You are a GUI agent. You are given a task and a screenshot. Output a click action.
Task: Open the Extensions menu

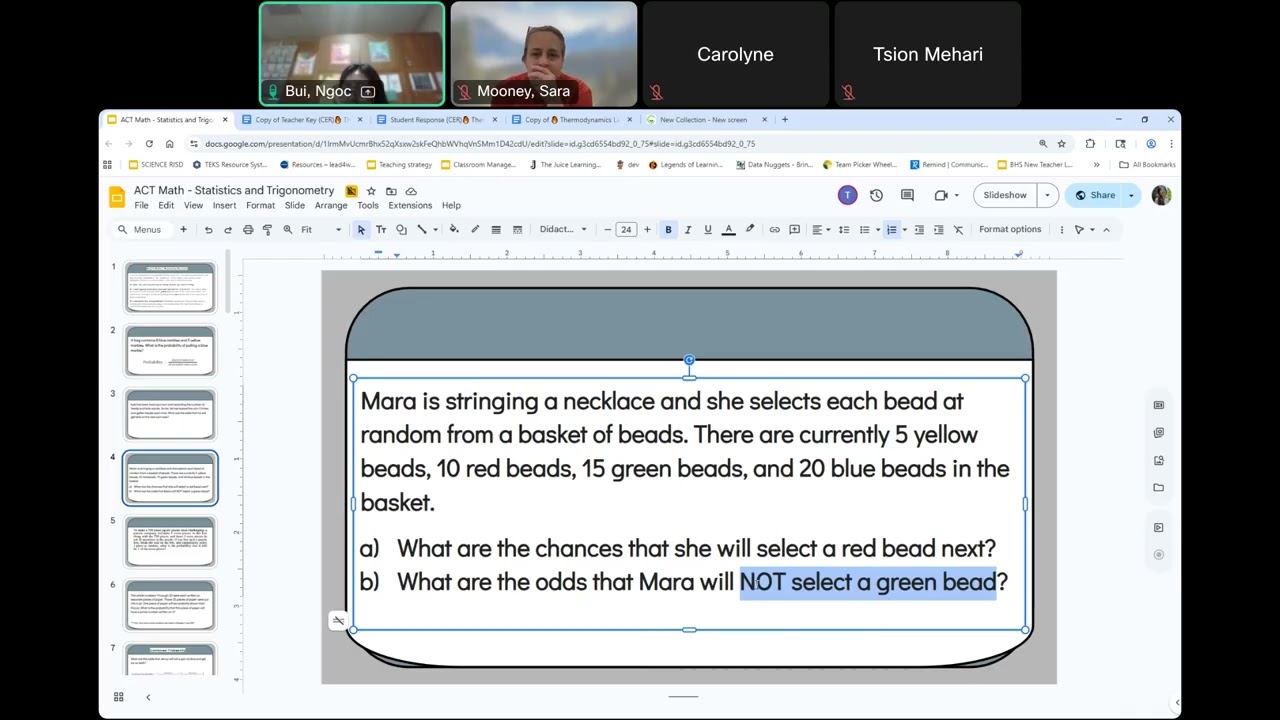410,206
